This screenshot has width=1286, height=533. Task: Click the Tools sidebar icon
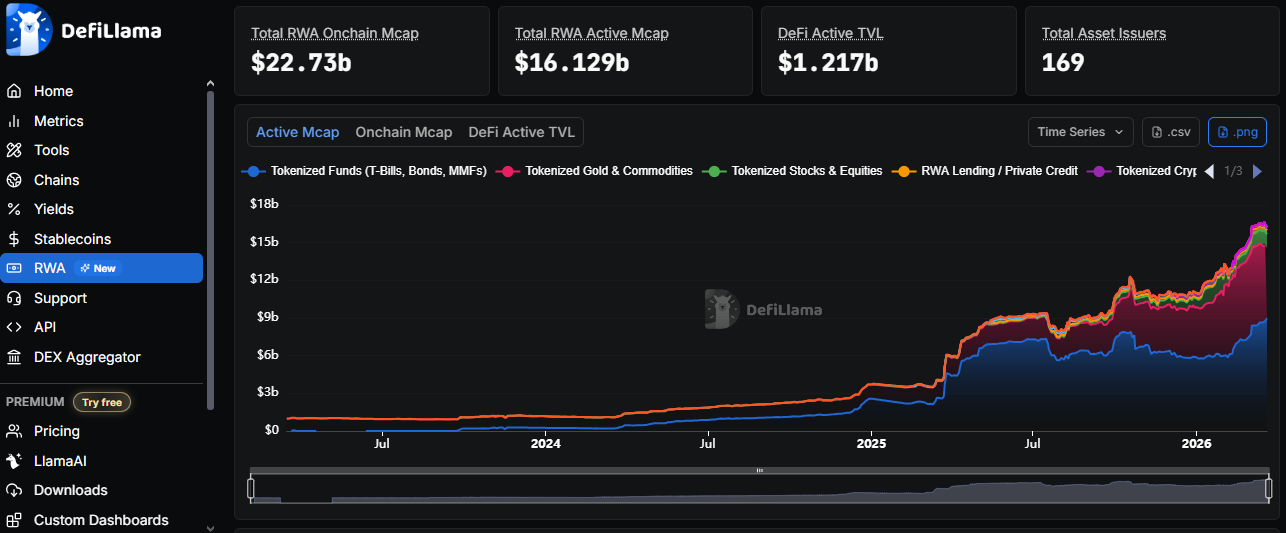pyautogui.click(x=14, y=150)
